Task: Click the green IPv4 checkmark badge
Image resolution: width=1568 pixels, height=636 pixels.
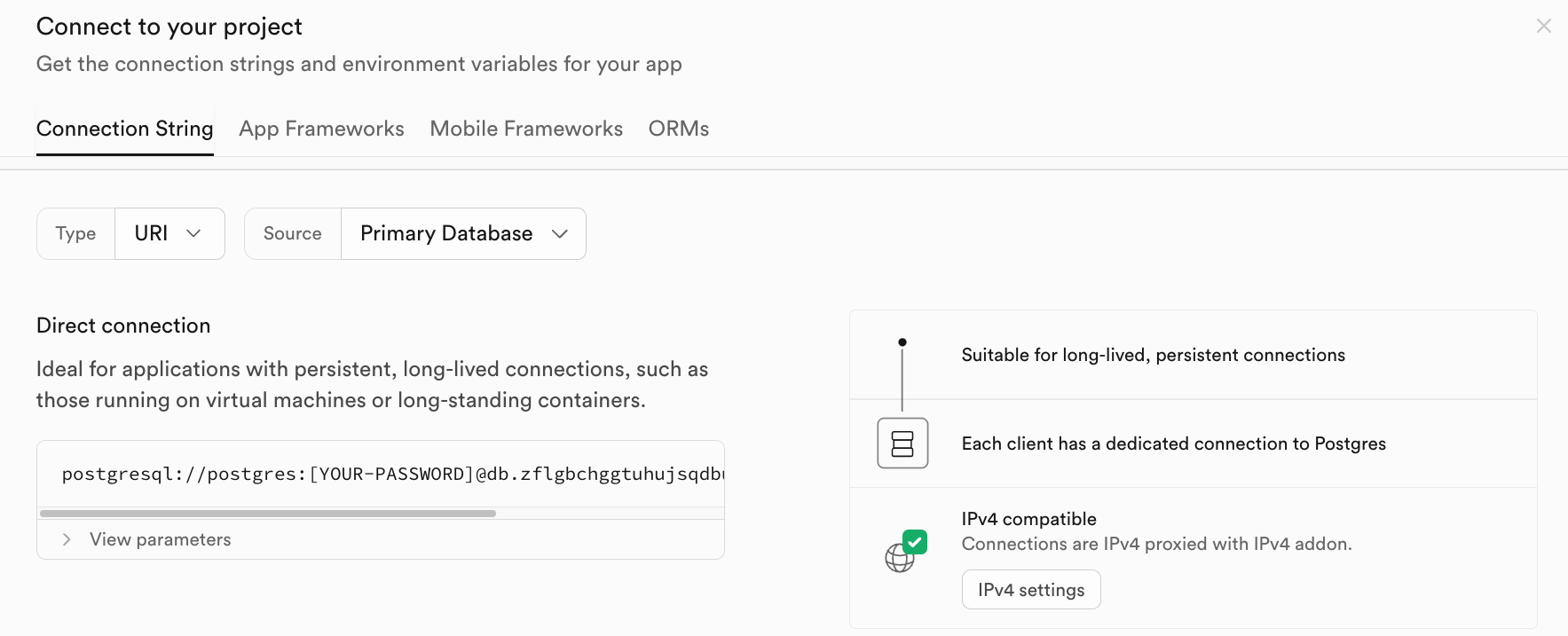Action: tap(915, 541)
